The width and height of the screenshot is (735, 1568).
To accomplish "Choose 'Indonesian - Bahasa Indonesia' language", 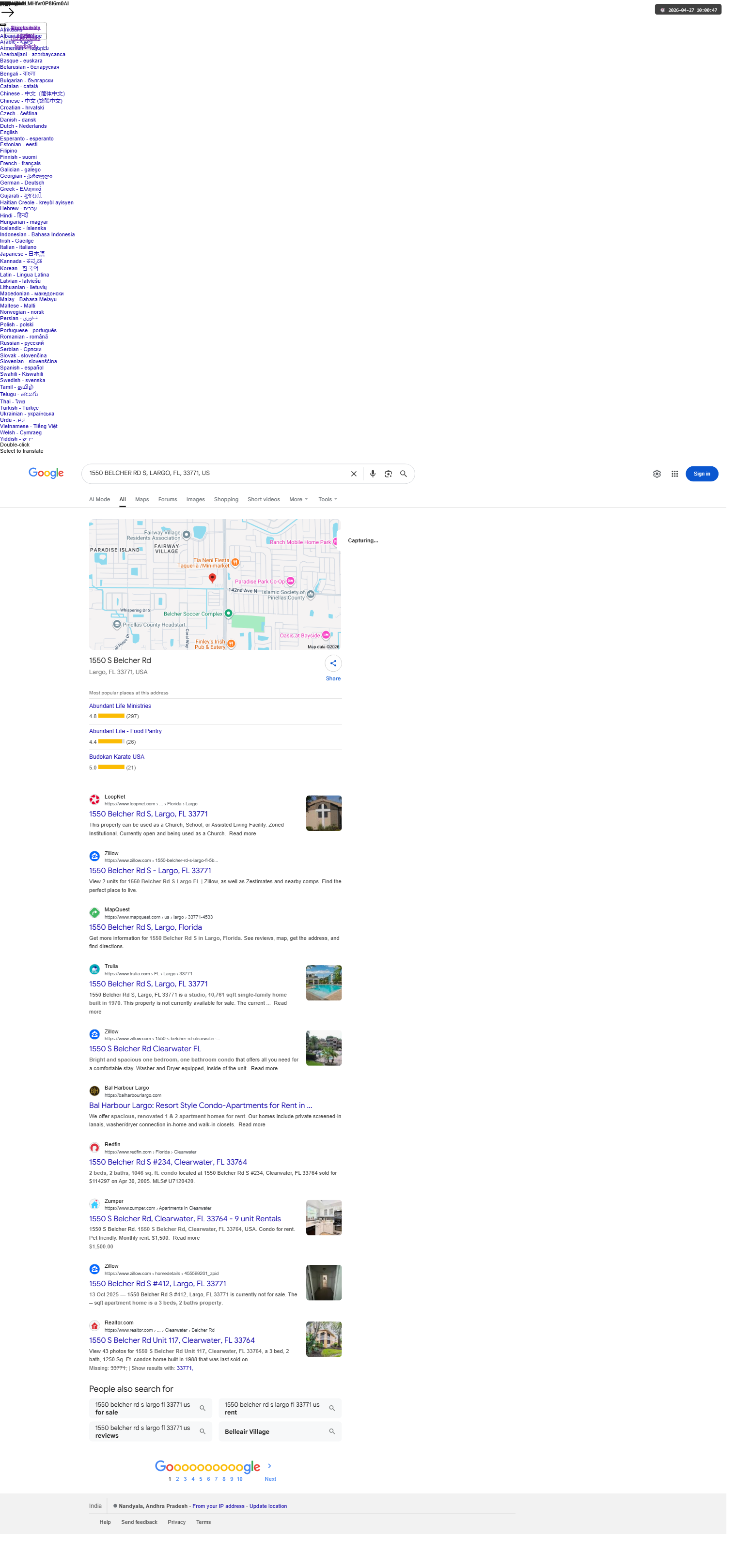I will pyautogui.click(x=37, y=234).
